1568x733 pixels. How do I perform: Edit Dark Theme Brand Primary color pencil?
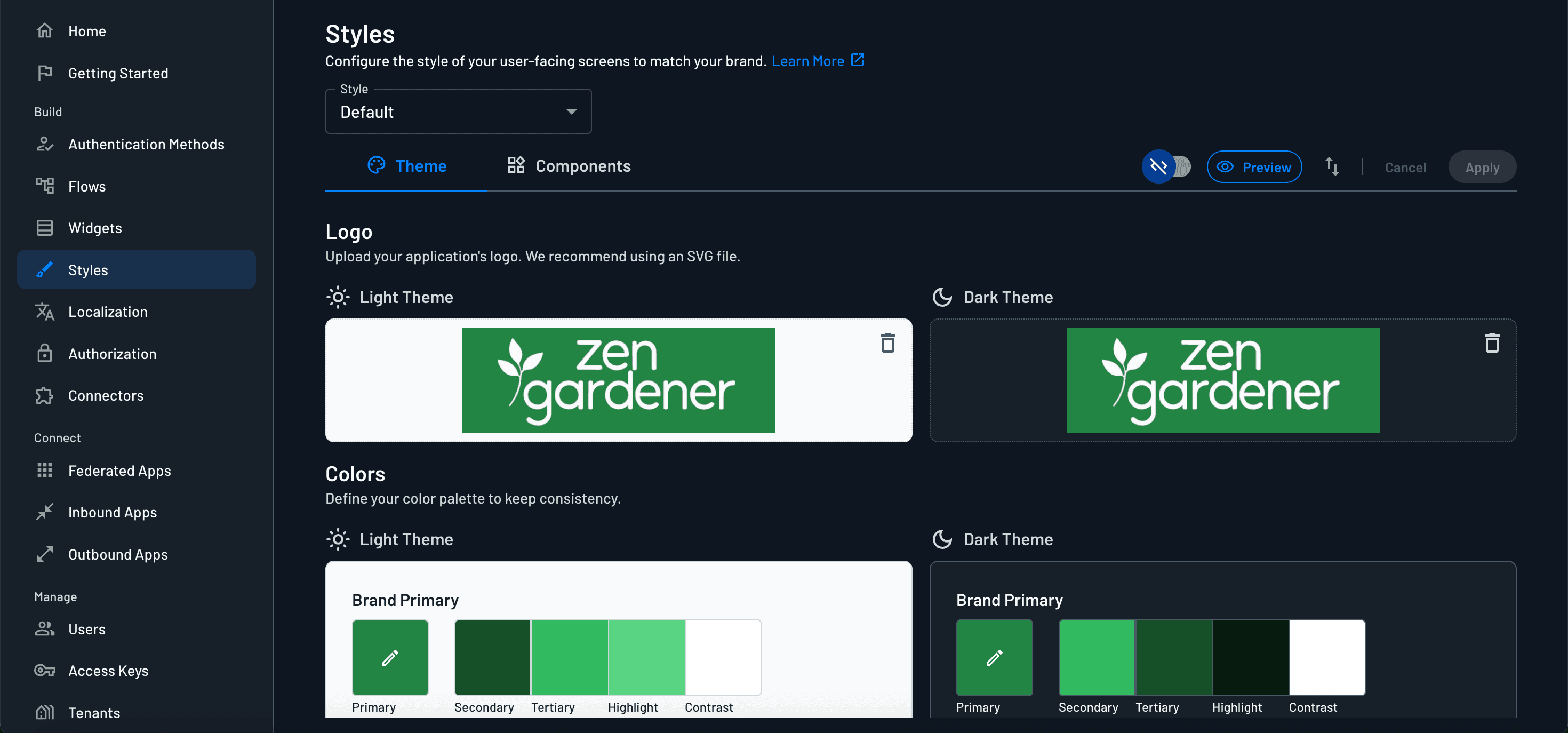click(994, 657)
